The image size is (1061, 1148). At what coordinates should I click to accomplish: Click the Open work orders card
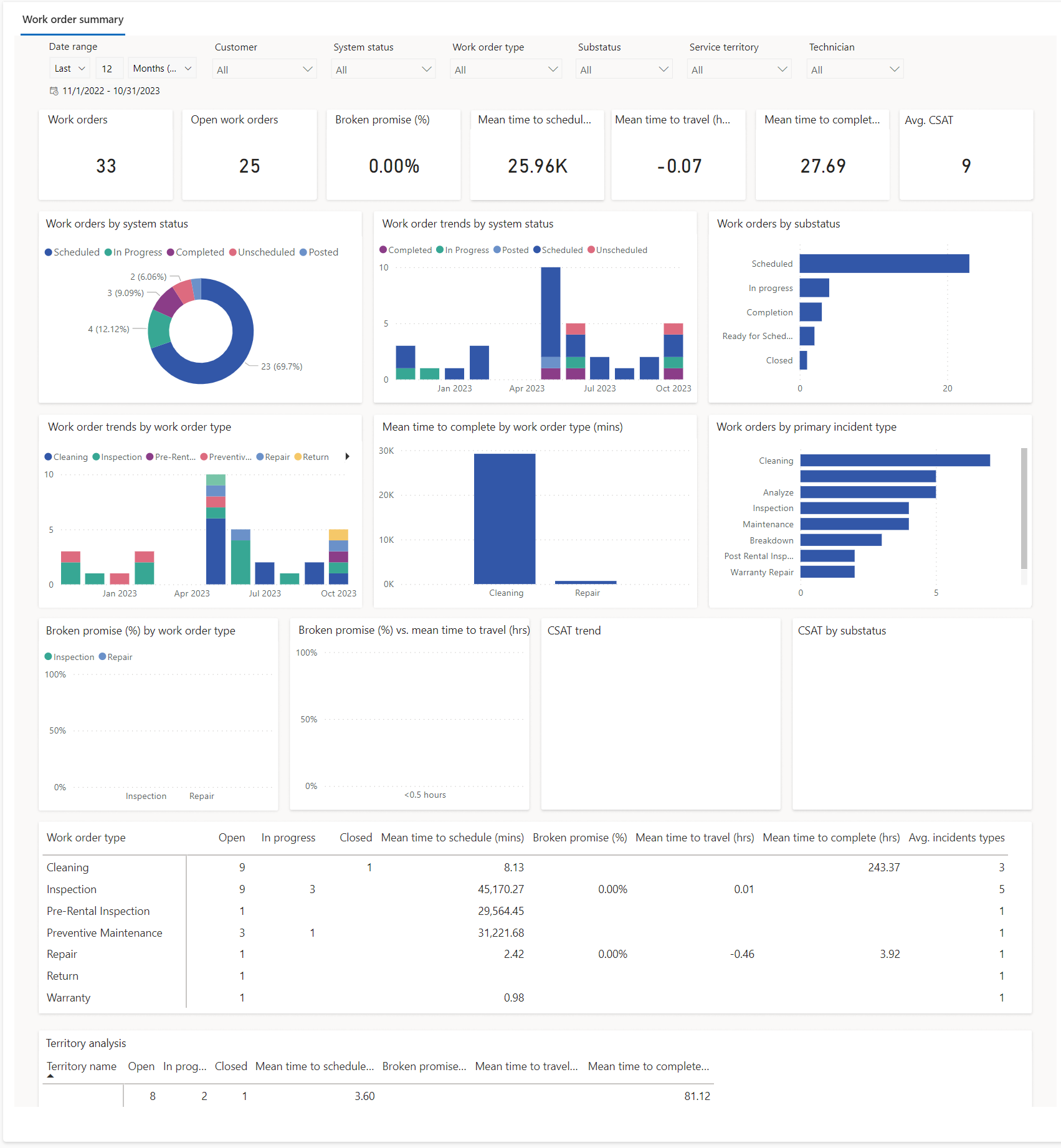coord(249,155)
